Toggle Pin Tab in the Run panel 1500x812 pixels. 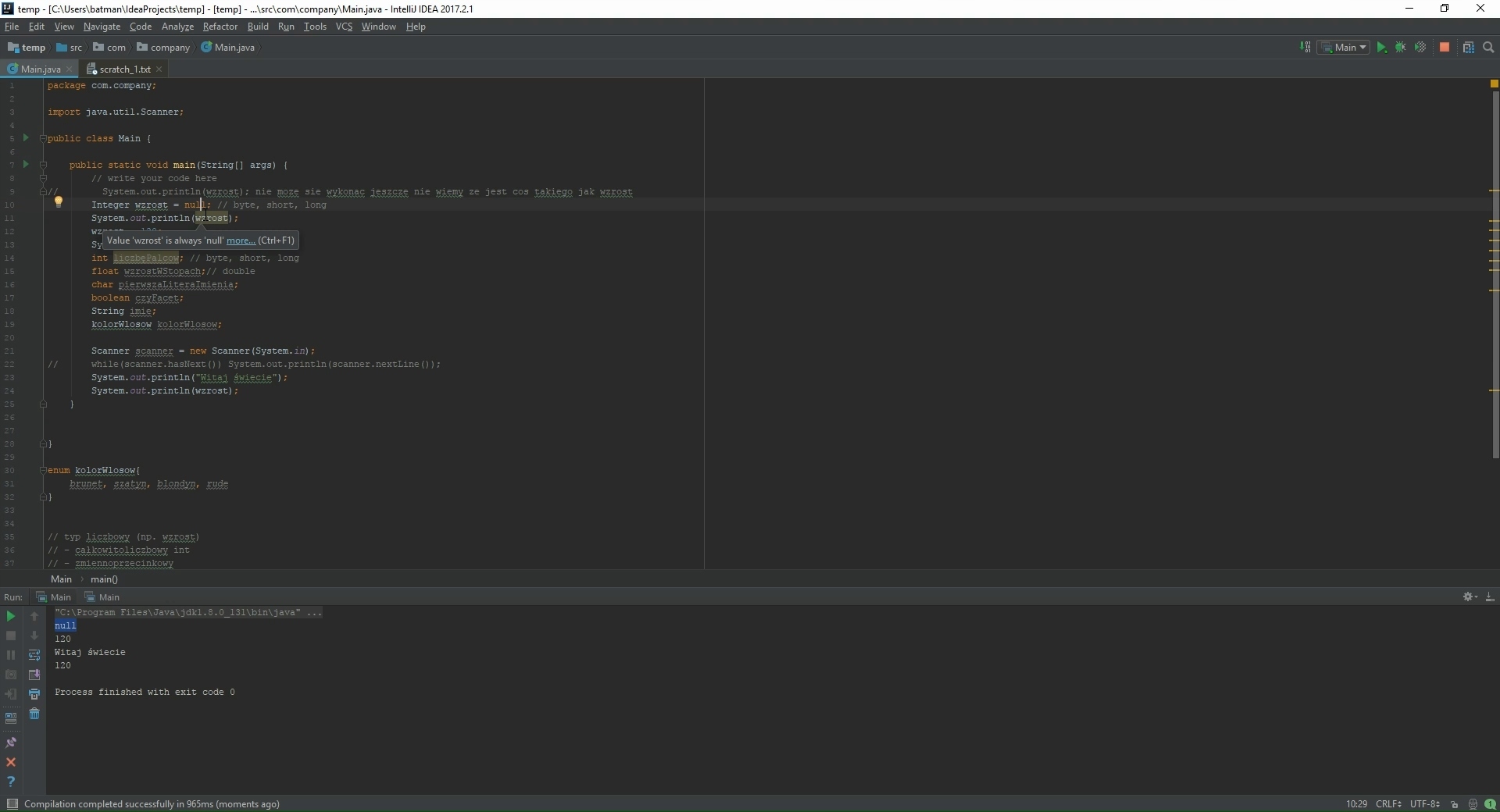click(x=11, y=743)
